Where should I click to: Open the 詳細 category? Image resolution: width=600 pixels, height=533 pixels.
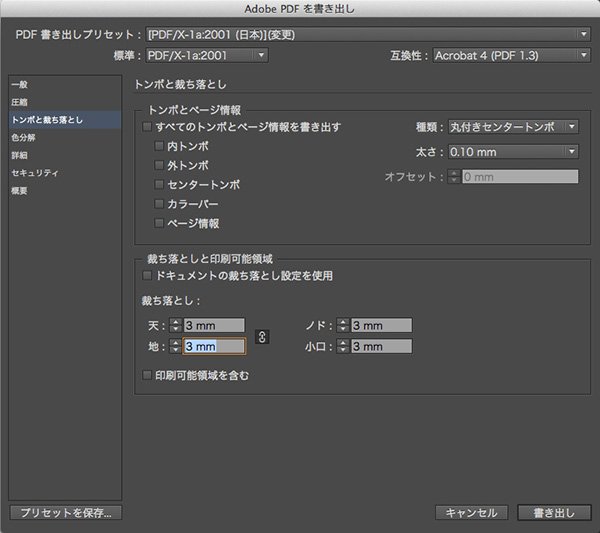(x=65, y=155)
